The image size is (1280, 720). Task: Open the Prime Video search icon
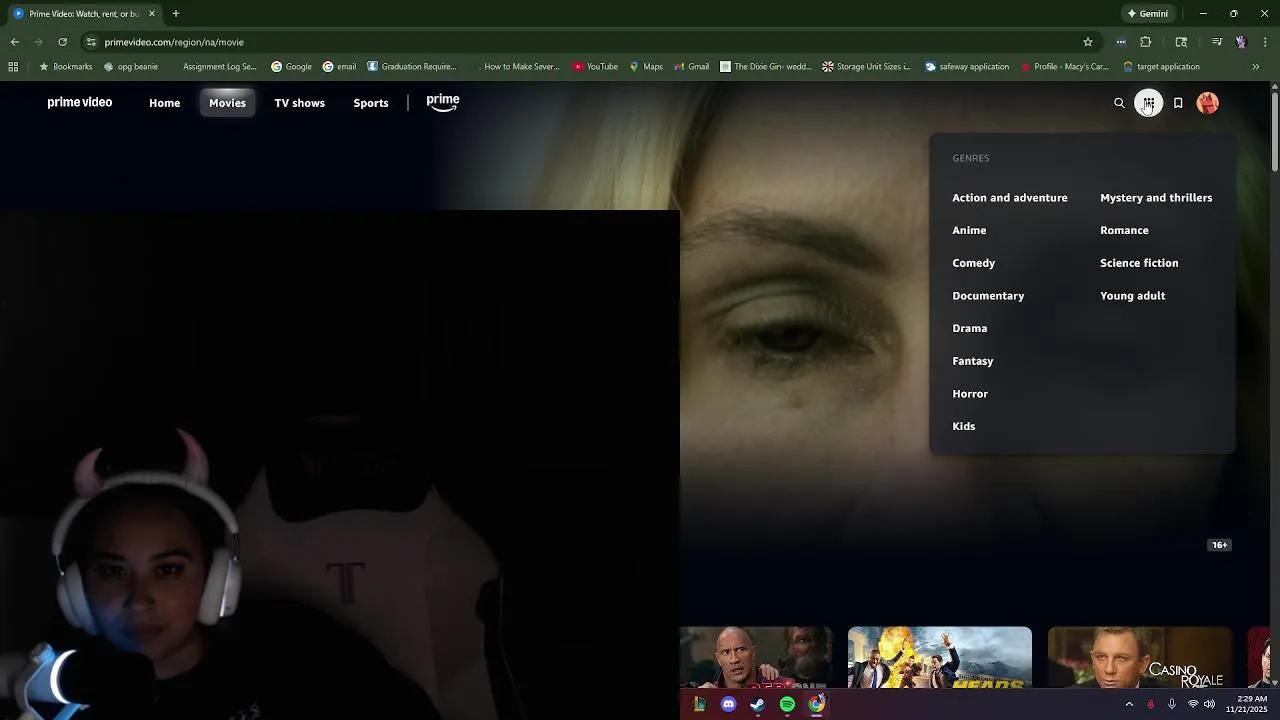pos(1119,103)
